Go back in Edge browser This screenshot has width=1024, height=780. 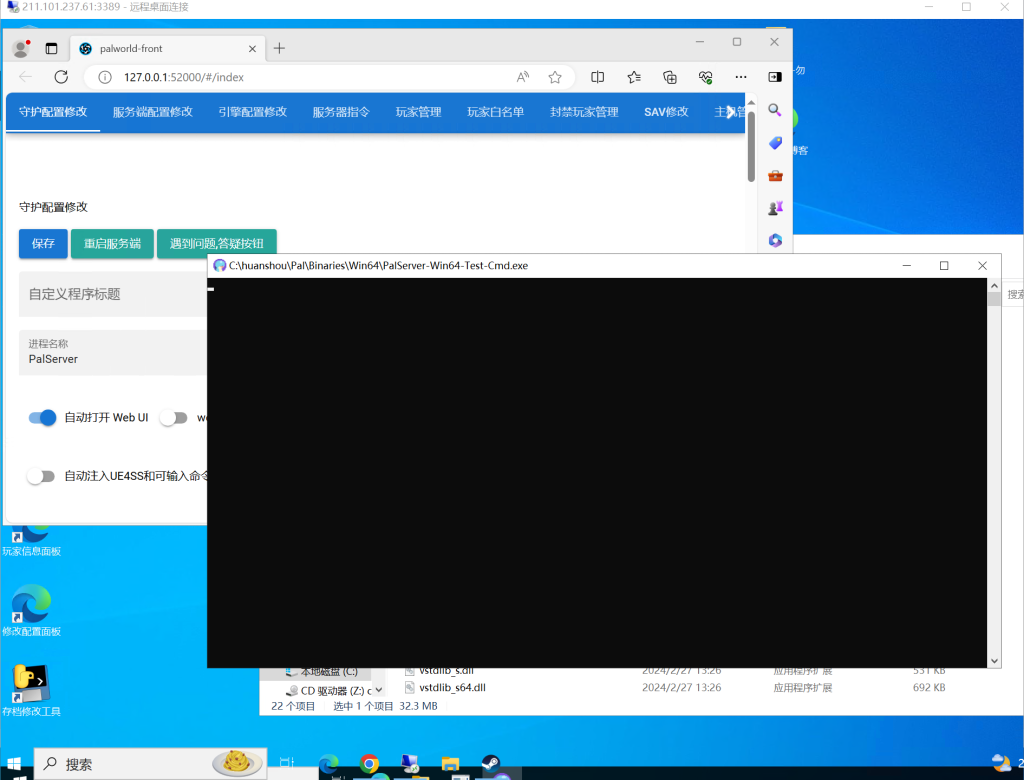click(25, 77)
